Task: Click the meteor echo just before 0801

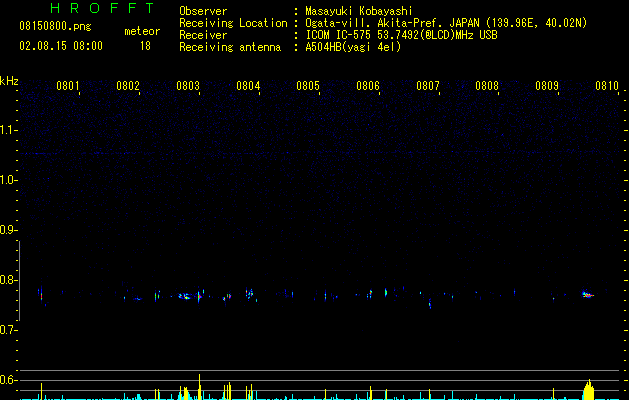Action: (41, 294)
